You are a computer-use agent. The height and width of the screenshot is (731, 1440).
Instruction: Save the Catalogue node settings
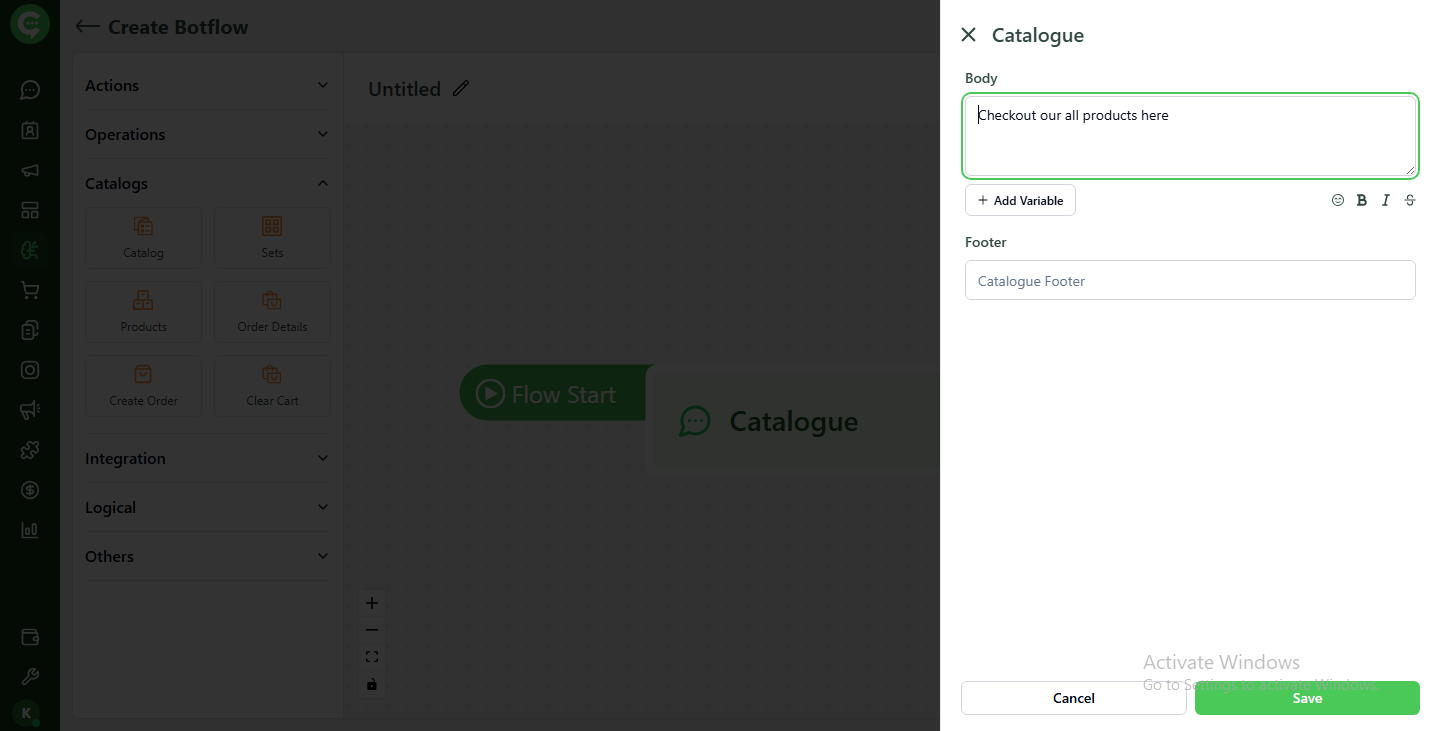tap(1306, 698)
